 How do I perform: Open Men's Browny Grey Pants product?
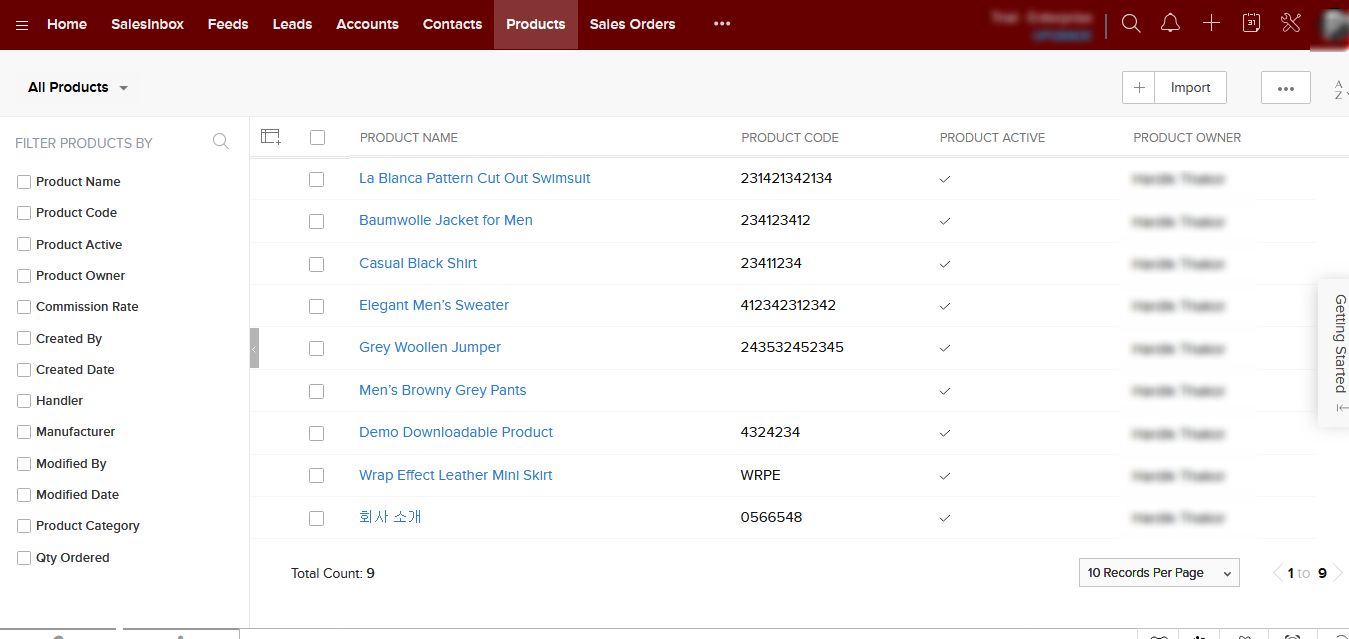coord(442,390)
